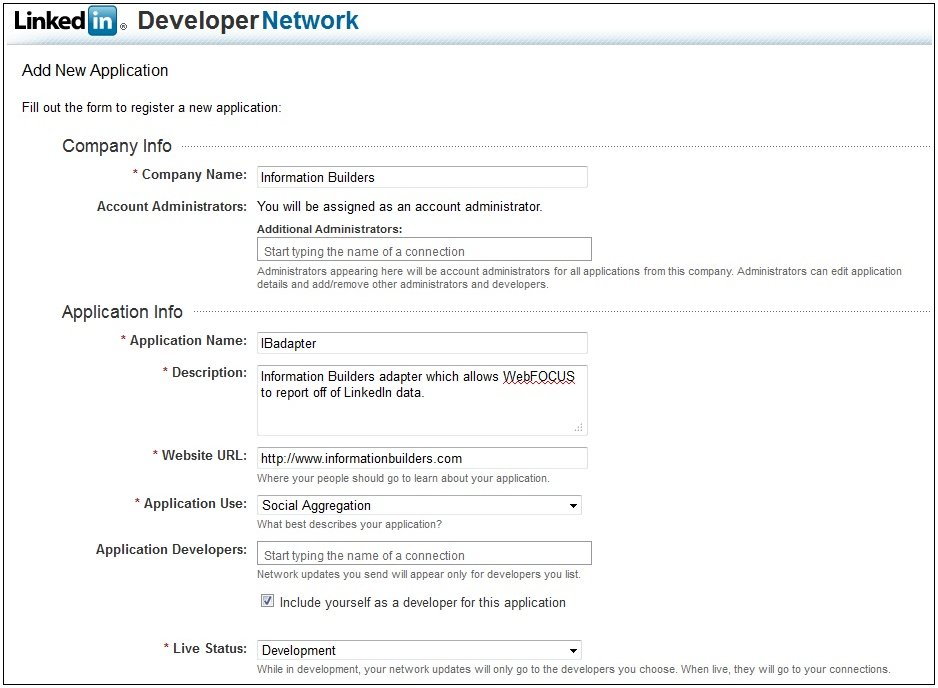This screenshot has height=688, width=938.
Task: Focus the Company Name input field
Action: coord(422,177)
